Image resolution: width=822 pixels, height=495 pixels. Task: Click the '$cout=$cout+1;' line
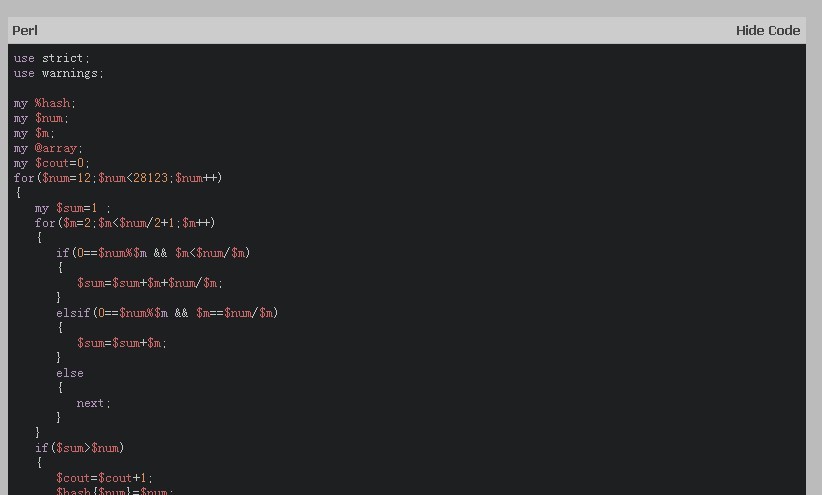(x=104, y=478)
